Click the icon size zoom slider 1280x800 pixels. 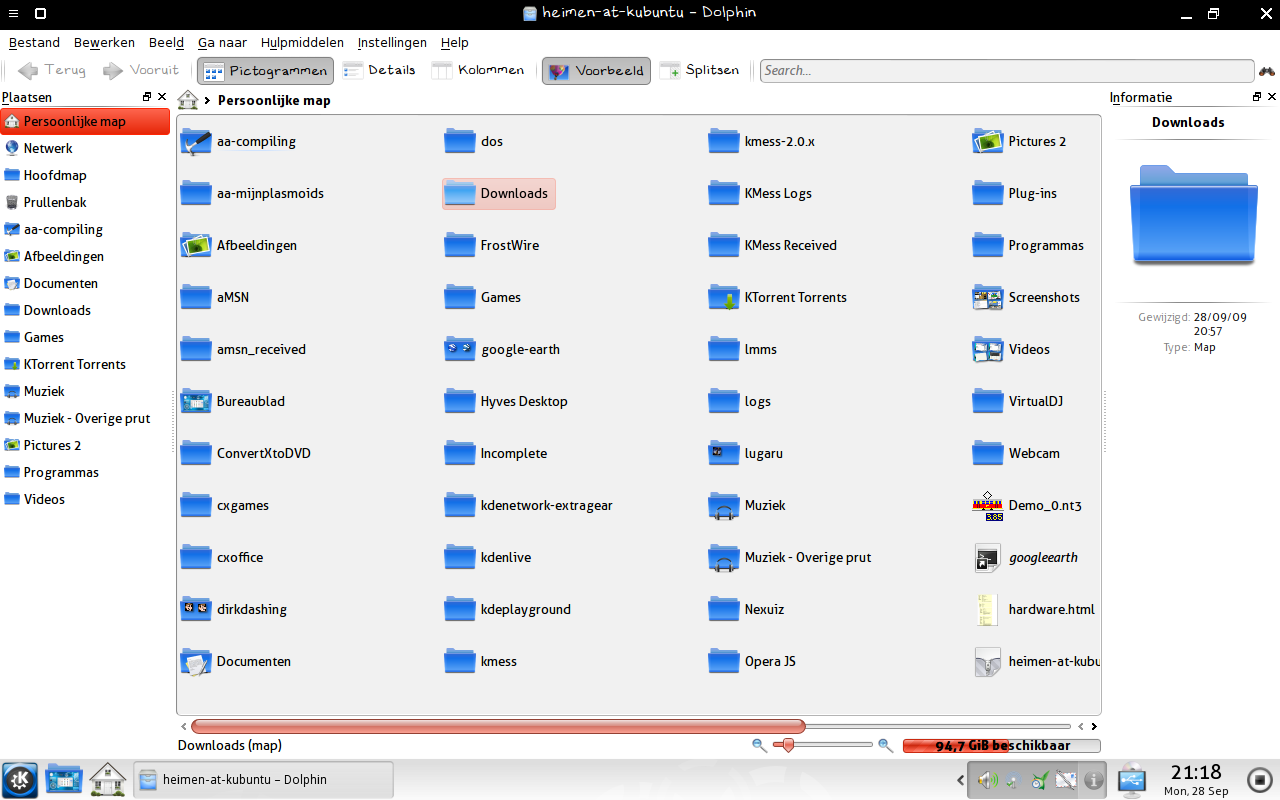[789, 745]
